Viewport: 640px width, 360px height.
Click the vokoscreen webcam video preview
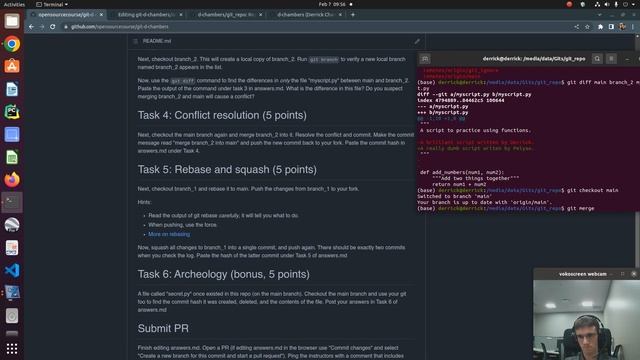point(587,320)
